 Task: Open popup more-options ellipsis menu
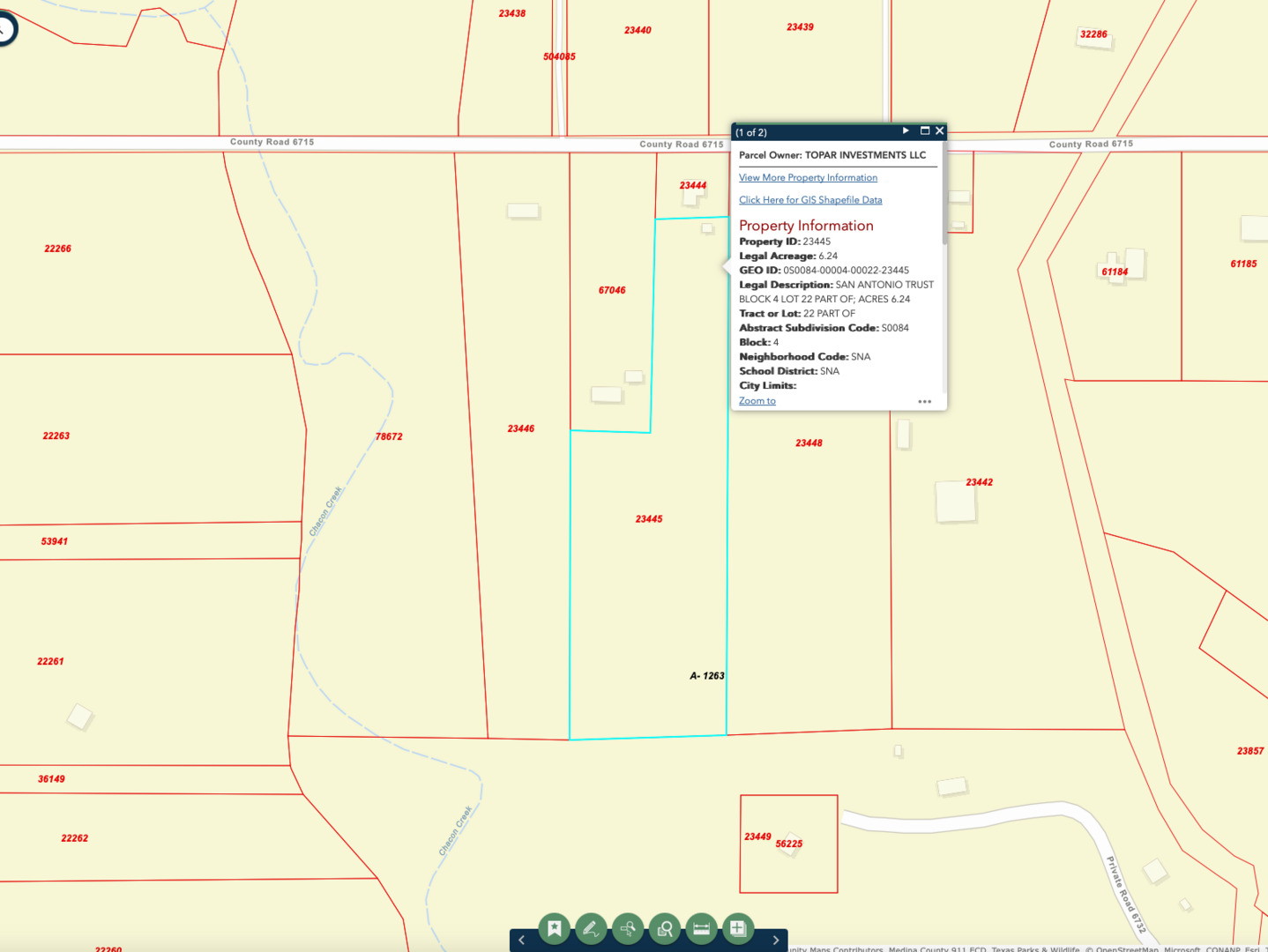[x=924, y=402]
